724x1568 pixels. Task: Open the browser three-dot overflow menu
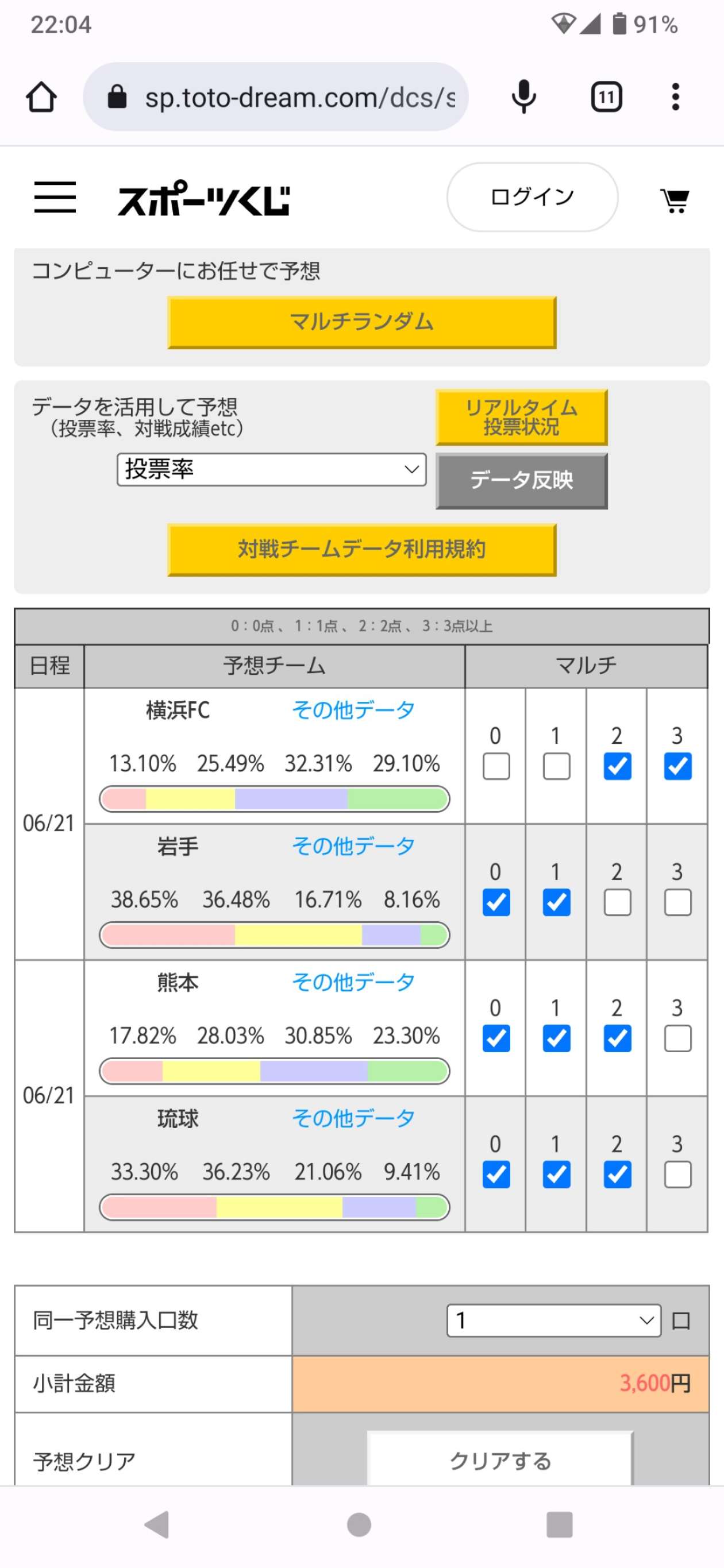point(675,97)
